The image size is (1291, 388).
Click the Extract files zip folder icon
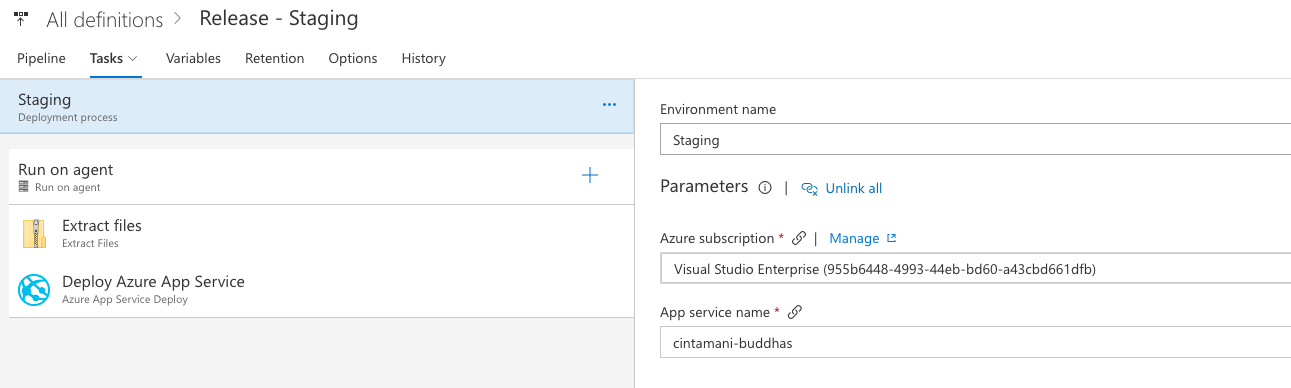pos(34,234)
